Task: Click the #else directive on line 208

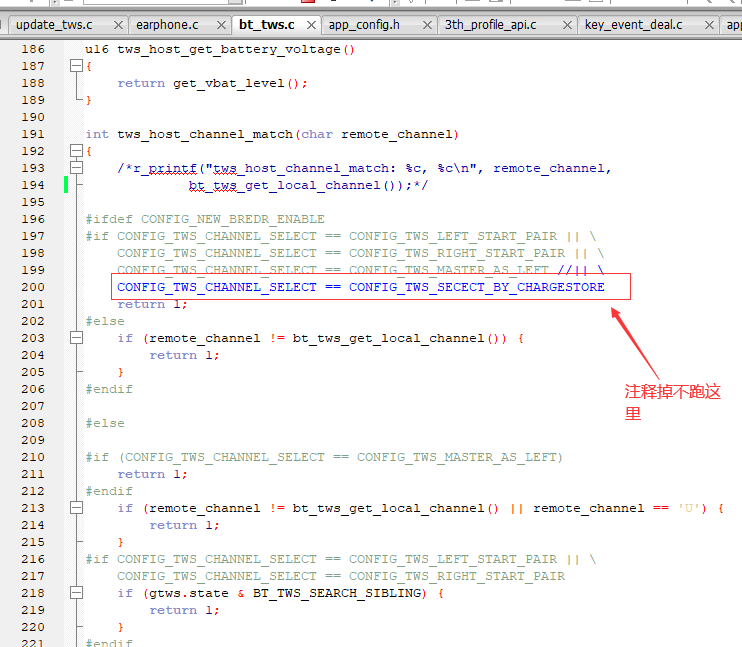Action: 105,423
